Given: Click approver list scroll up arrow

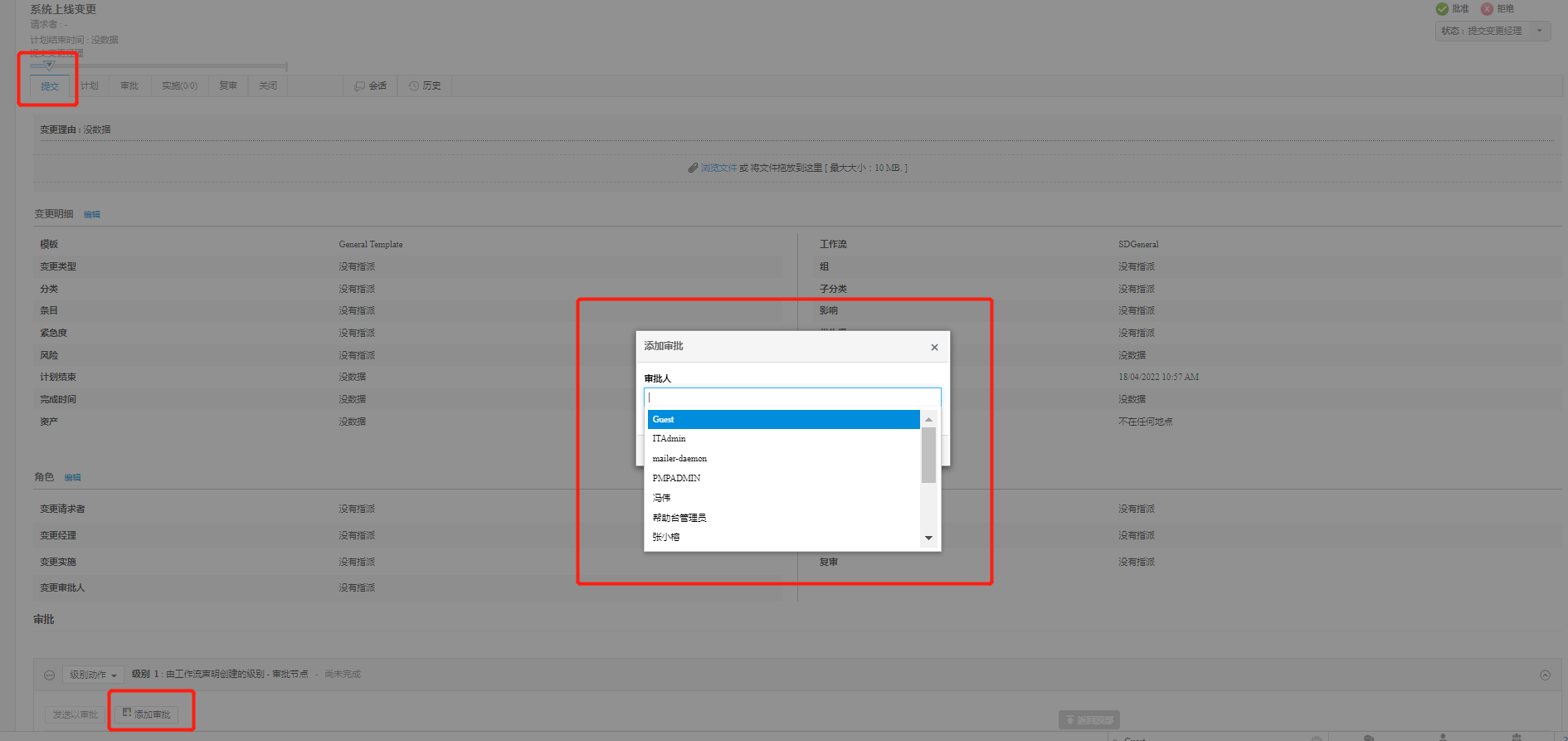Looking at the screenshot, I should (928, 419).
